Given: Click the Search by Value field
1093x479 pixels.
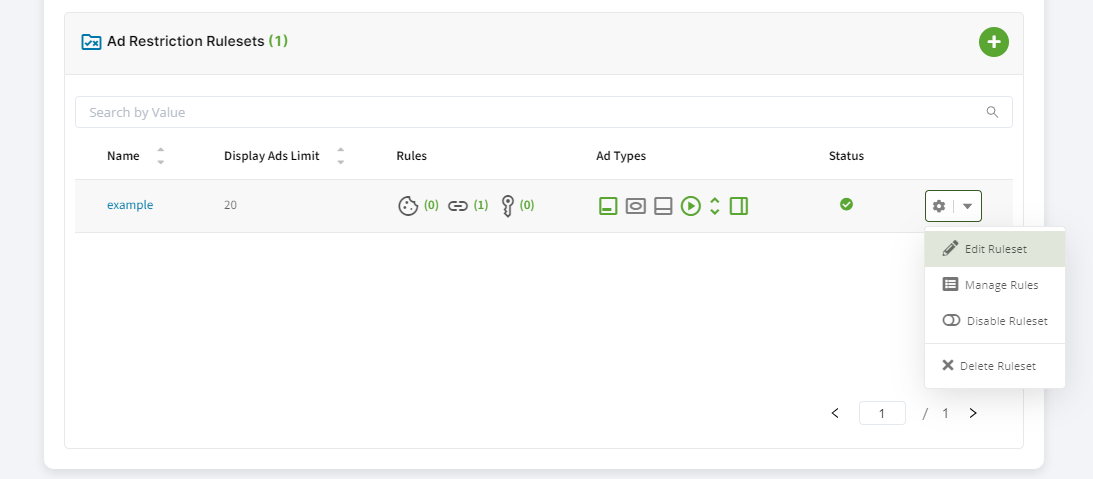Looking at the screenshot, I should pyautogui.click(x=530, y=112).
